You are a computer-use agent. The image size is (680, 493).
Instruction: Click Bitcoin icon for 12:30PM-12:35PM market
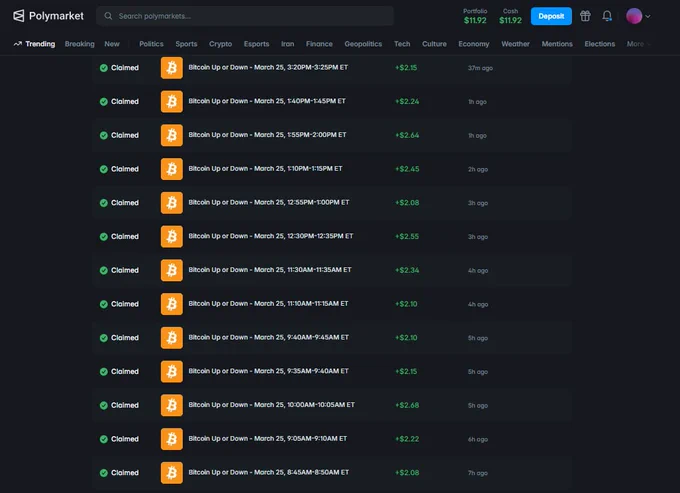pyautogui.click(x=172, y=236)
